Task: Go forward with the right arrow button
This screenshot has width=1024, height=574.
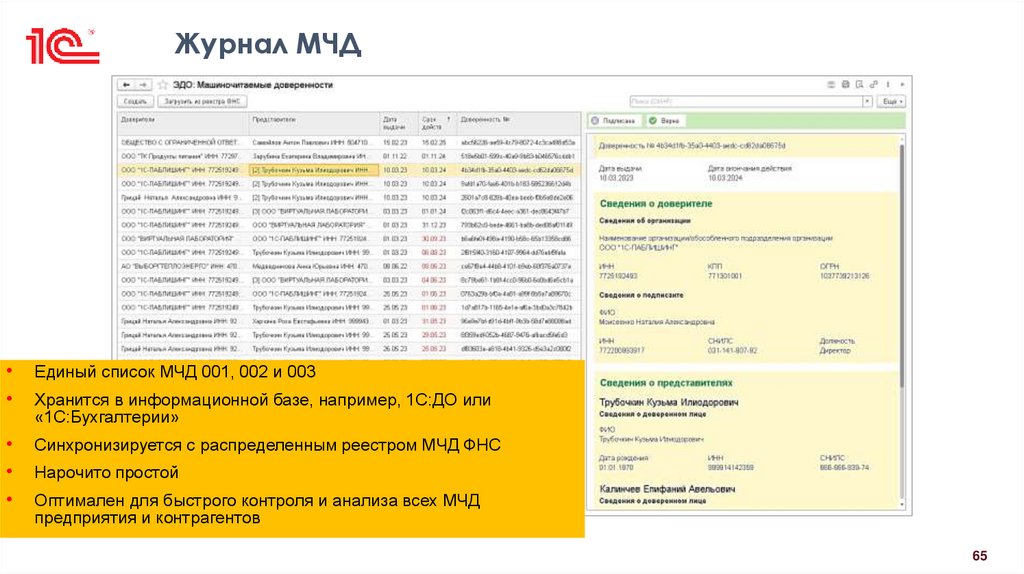Action: 143,85
